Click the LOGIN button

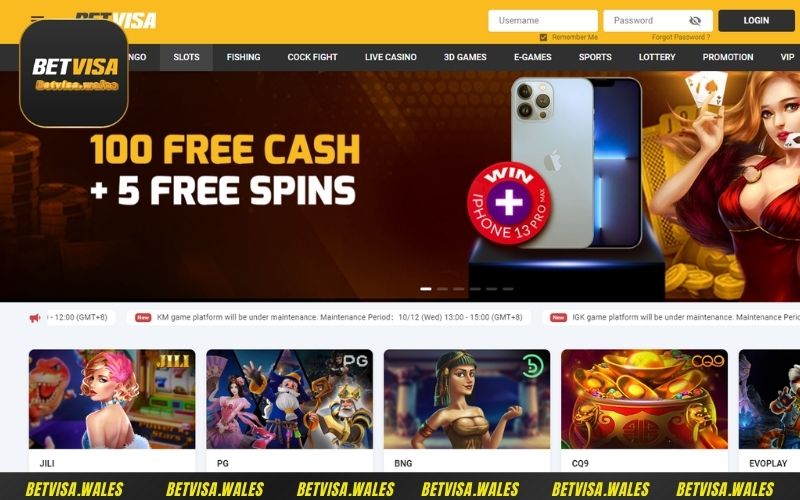756,20
